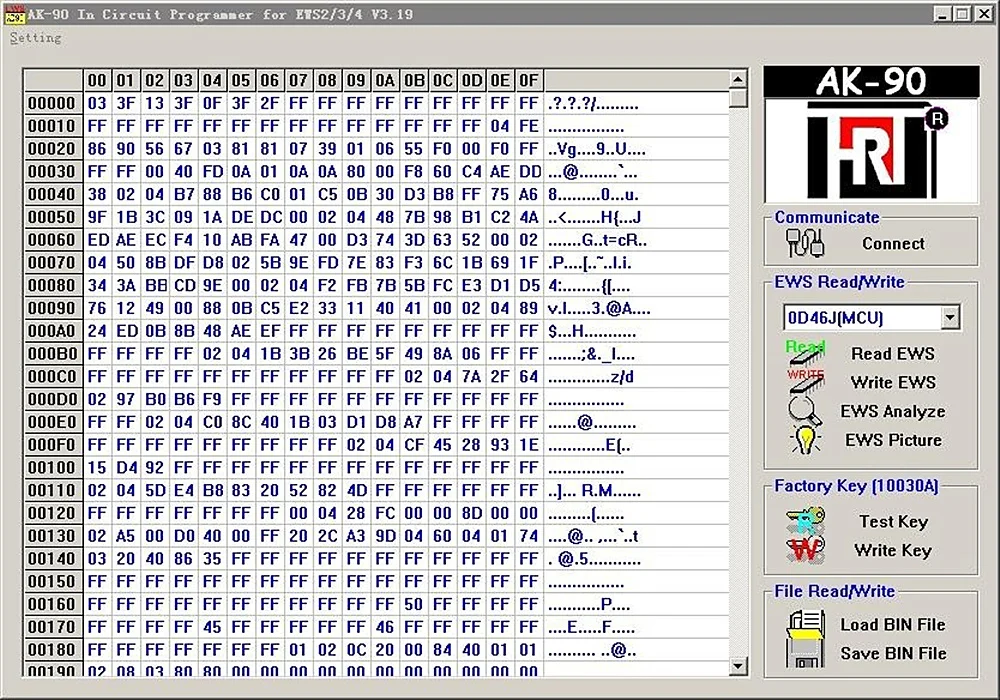Screen dimensions: 1000x700
Task: Click byte 1E at end of row 000F0
Action: tap(529, 445)
